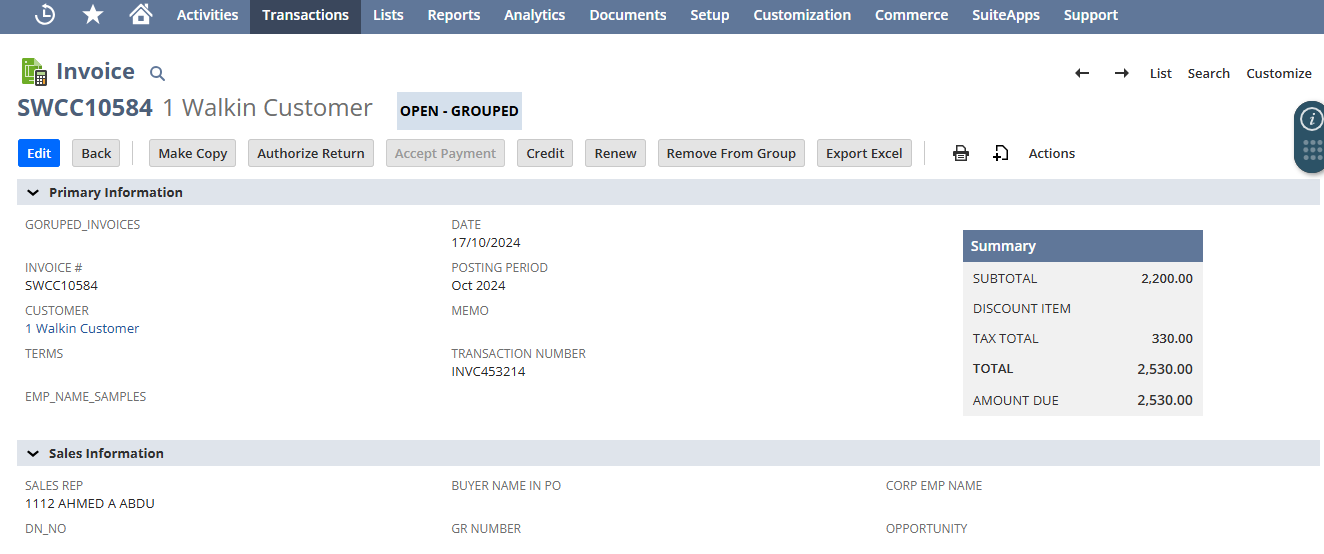Image resolution: width=1324 pixels, height=554 pixels.
Task: Open the Customize link at top right
Action: click(x=1278, y=73)
